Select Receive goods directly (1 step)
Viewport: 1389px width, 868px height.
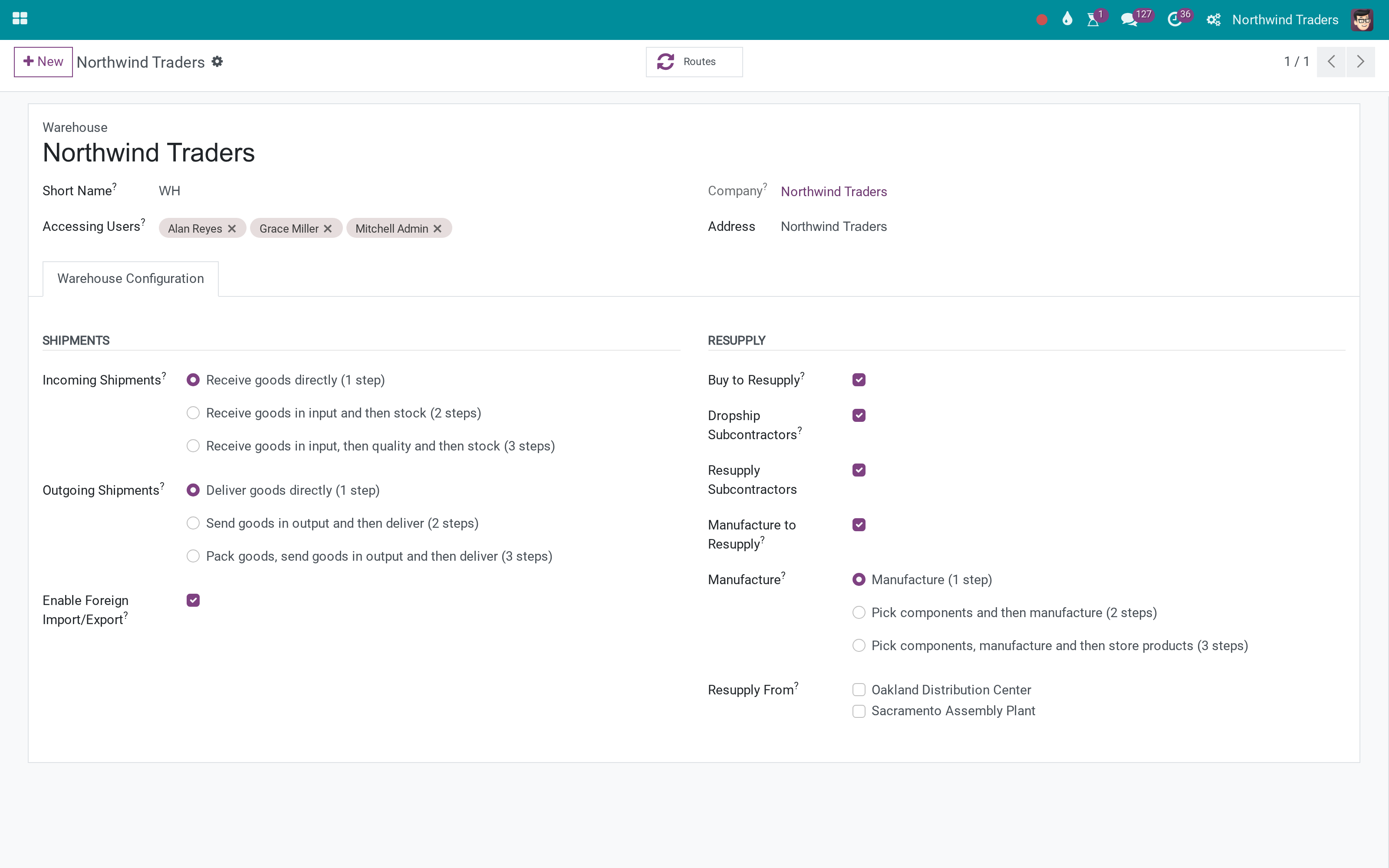pyautogui.click(x=193, y=380)
